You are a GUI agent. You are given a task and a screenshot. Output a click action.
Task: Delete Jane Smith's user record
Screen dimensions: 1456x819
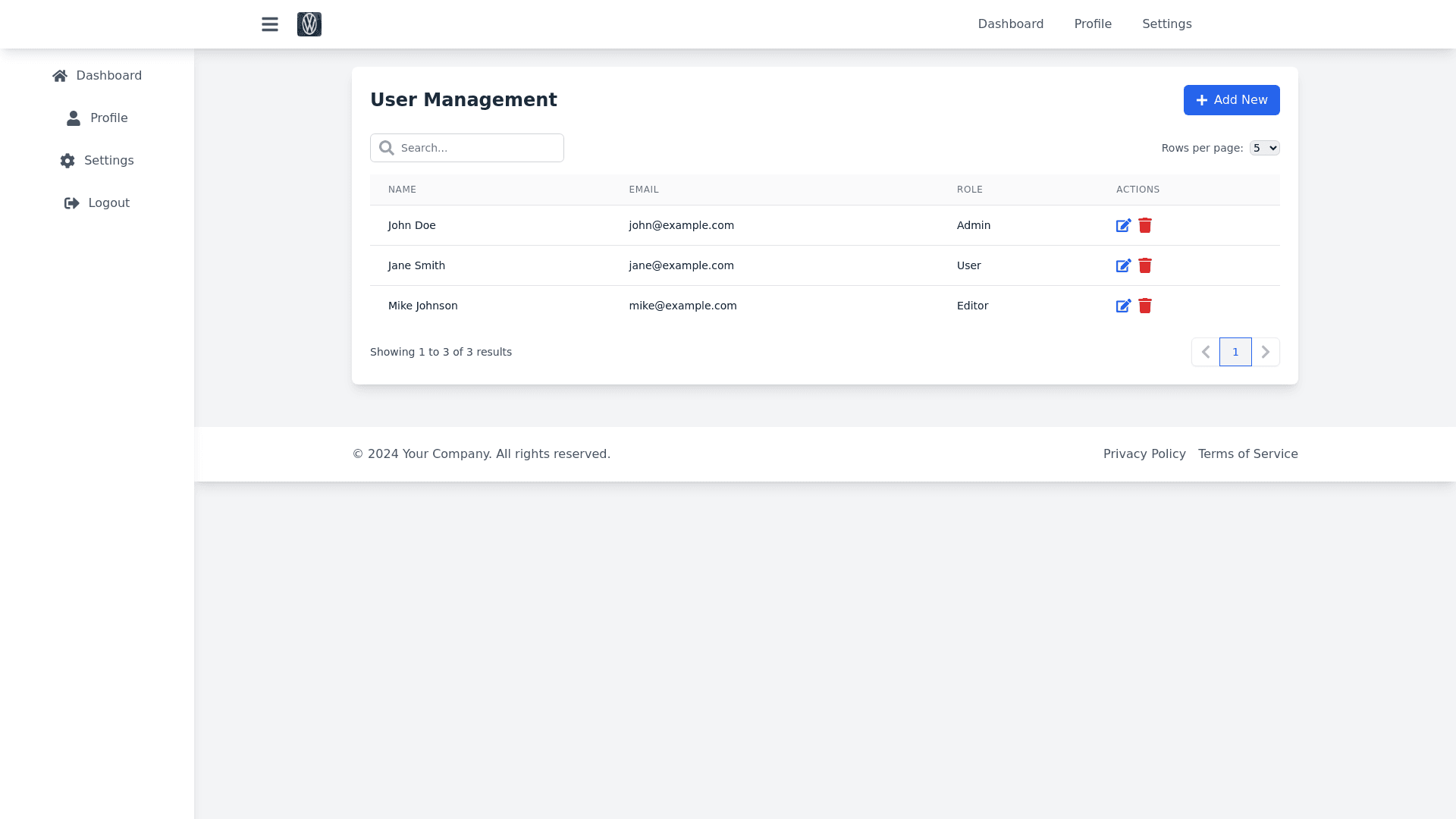pos(1145,265)
